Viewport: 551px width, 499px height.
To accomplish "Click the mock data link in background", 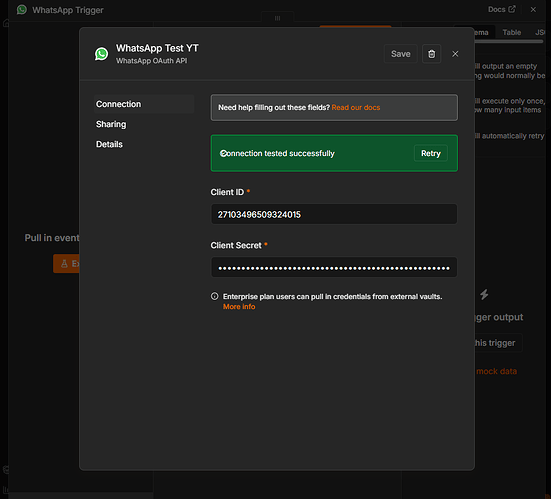I will click(496, 371).
